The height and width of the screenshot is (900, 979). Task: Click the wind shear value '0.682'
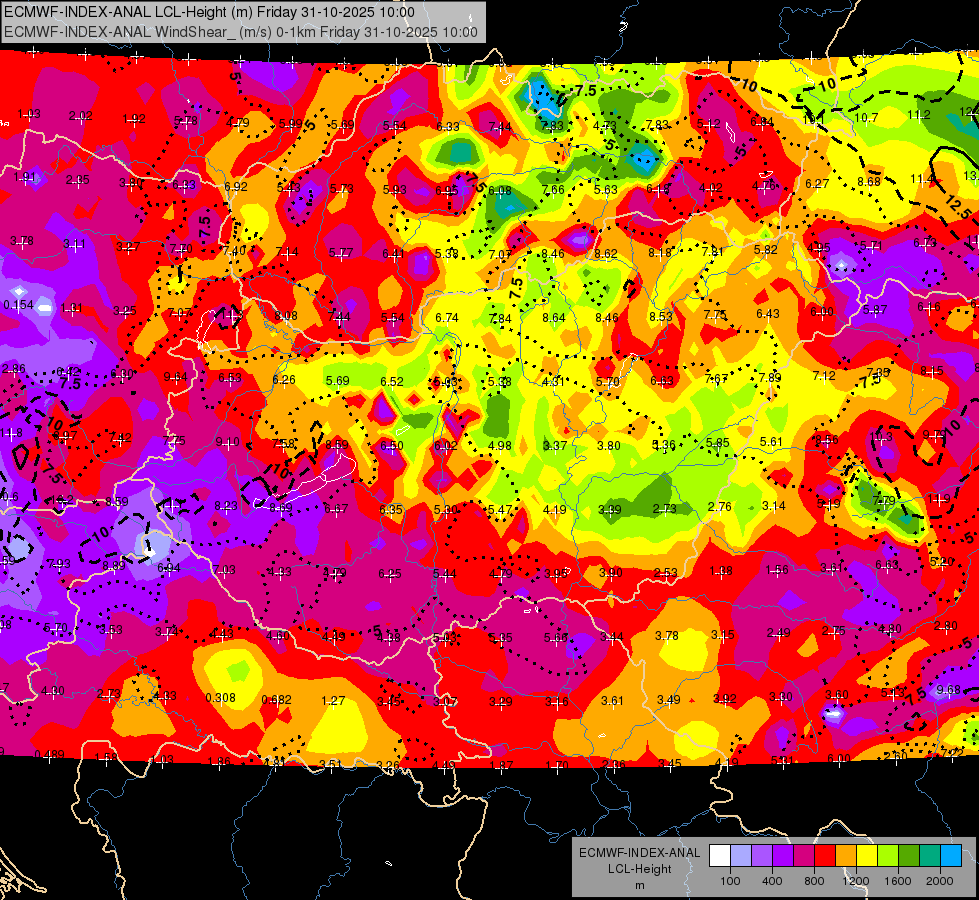coord(277,700)
